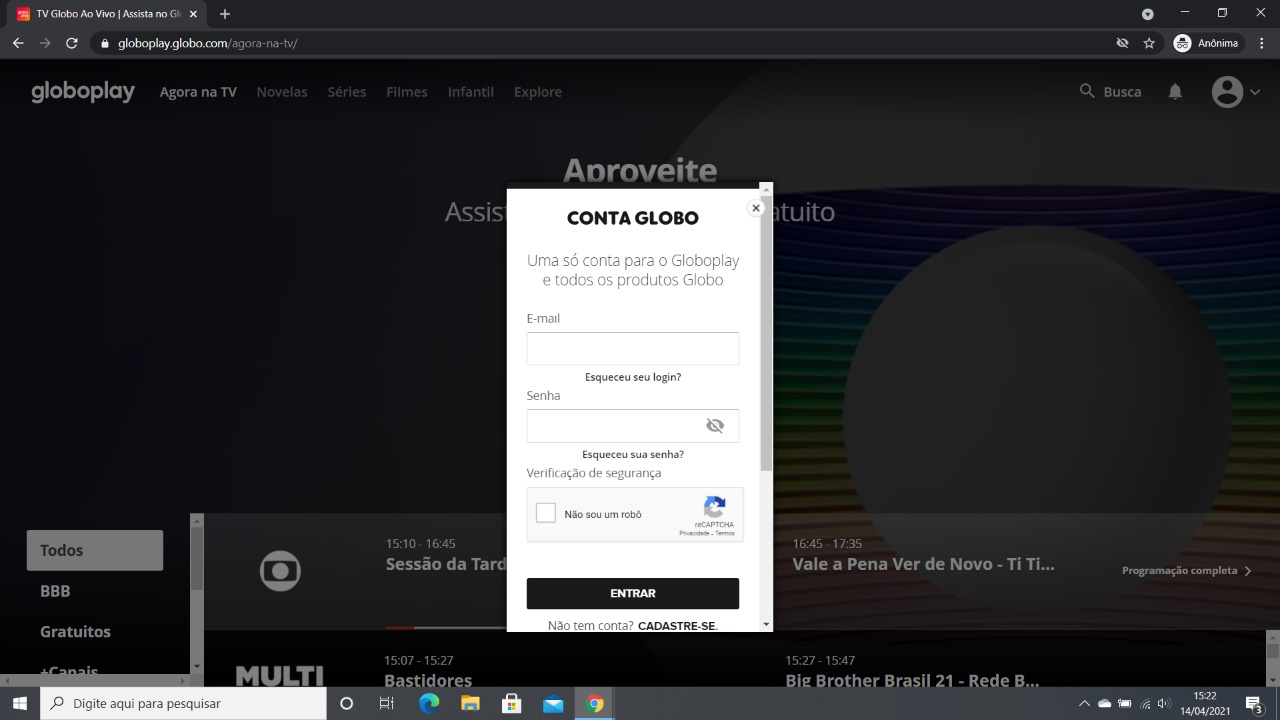The width and height of the screenshot is (1280, 720).
Task: Open the Windows notification center
Action: 1254,704
